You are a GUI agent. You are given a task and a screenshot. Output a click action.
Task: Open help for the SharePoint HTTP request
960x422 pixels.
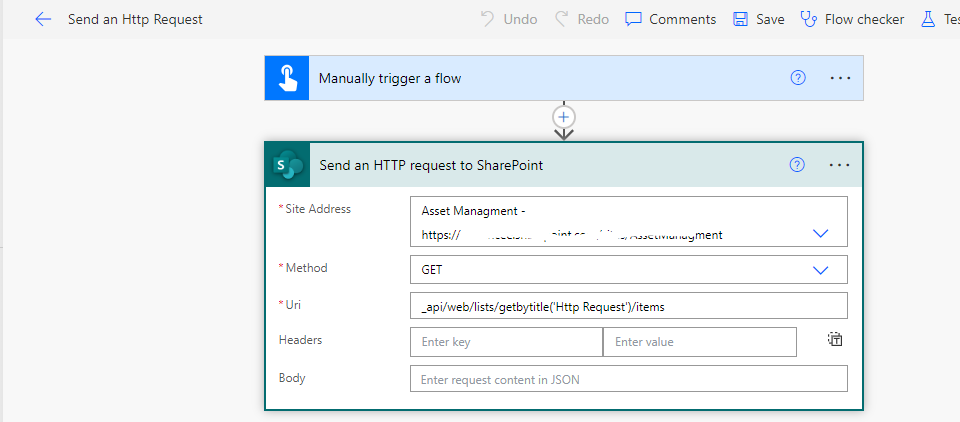797,165
